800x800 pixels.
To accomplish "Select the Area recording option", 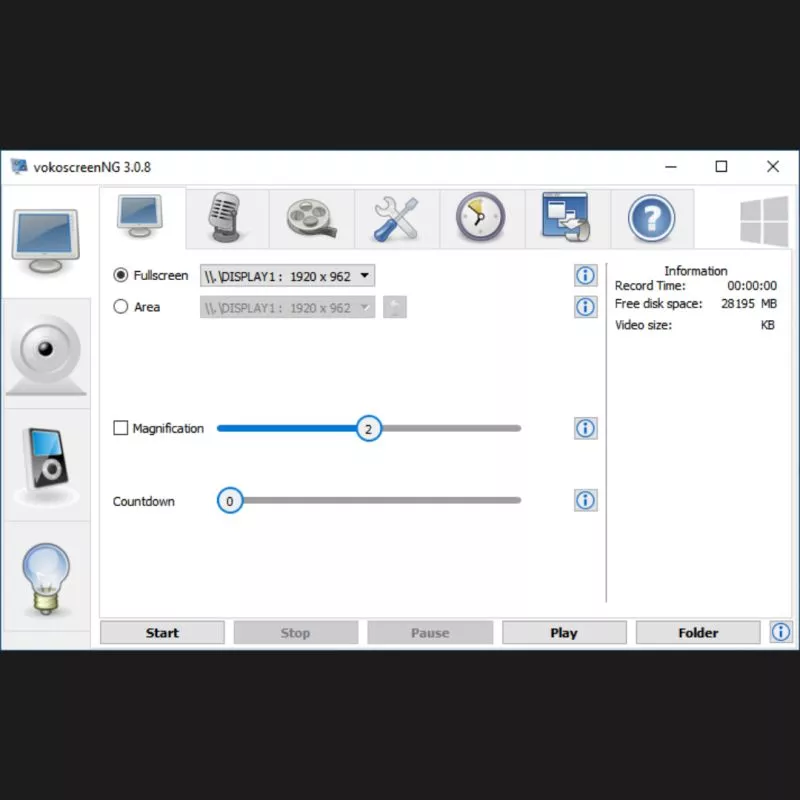I will [122, 307].
